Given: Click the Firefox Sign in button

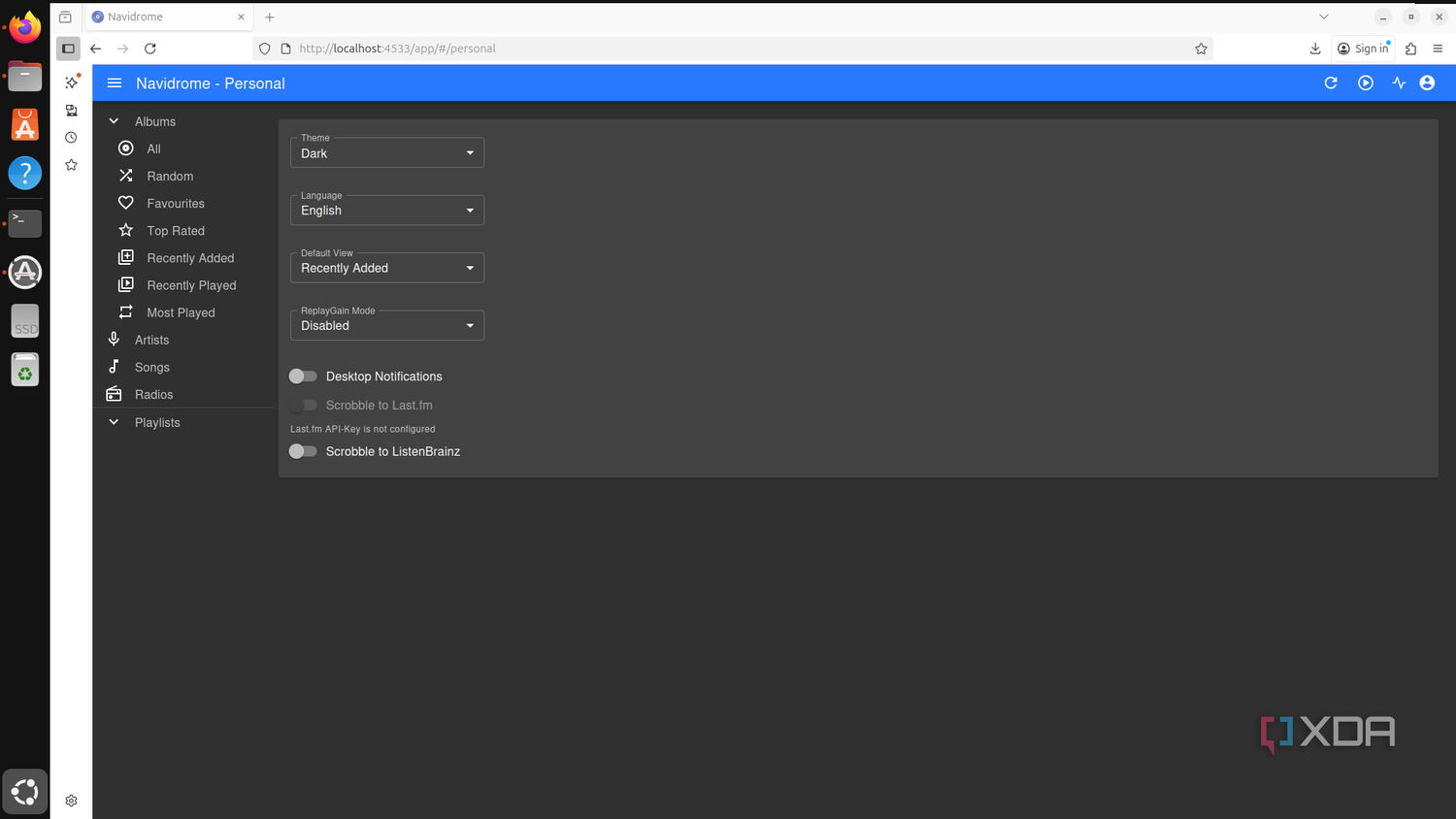Looking at the screenshot, I should coord(1363,49).
